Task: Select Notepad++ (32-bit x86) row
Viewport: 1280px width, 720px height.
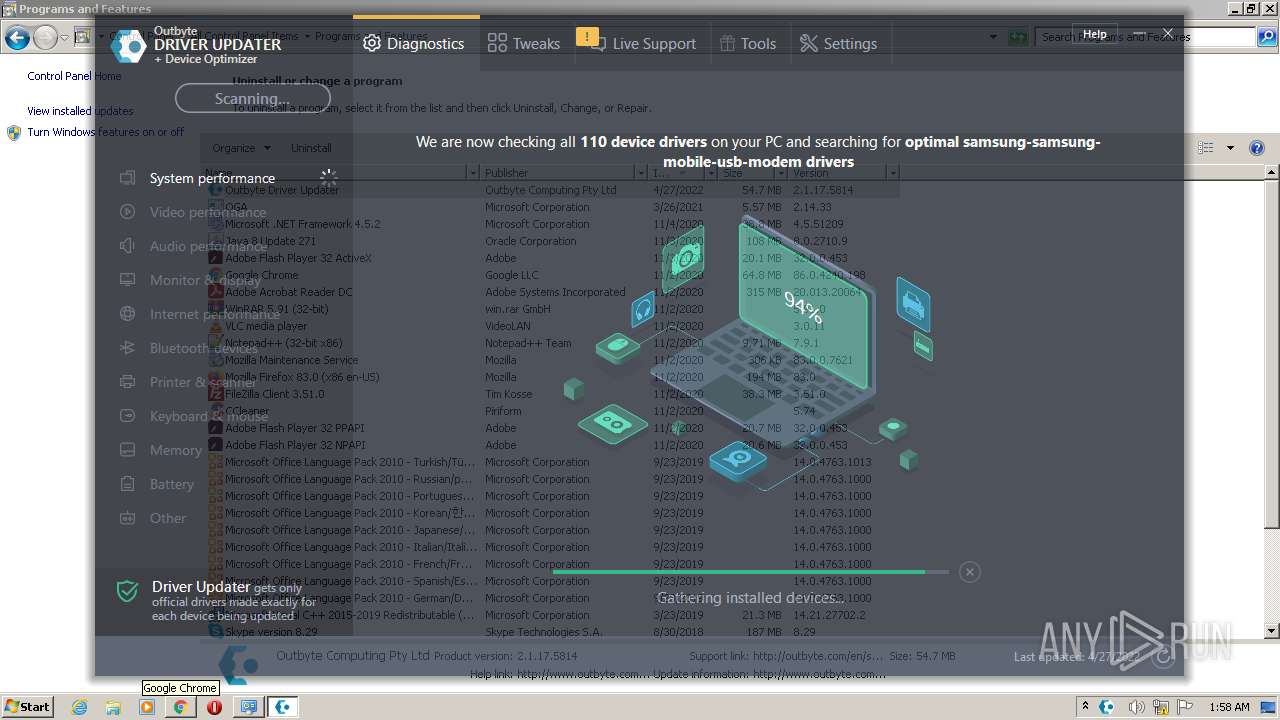Action: click(550, 343)
